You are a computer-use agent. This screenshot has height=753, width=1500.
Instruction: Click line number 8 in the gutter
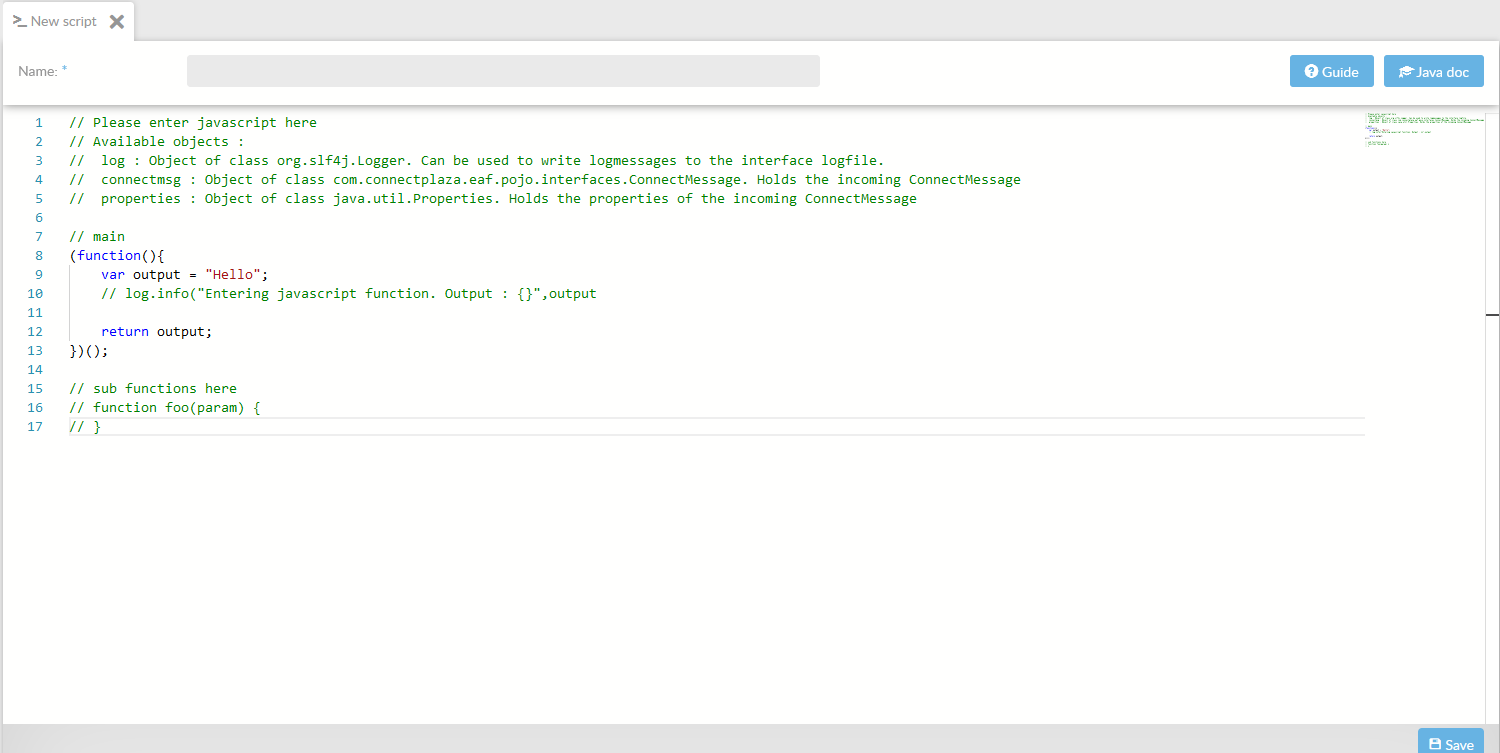38,255
